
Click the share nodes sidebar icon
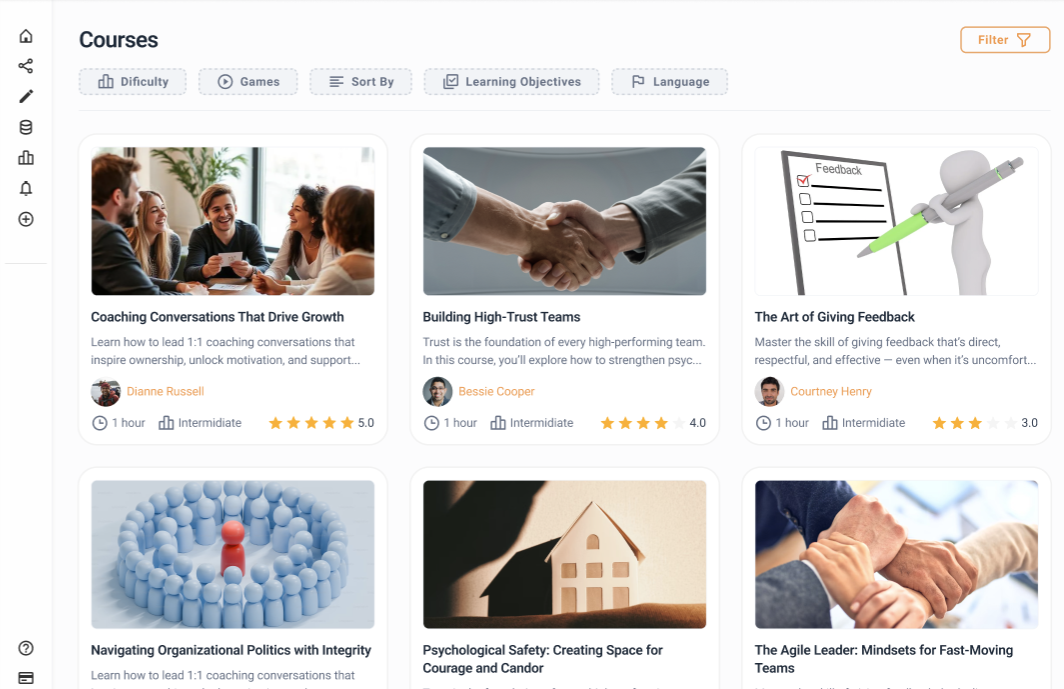point(26,66)
